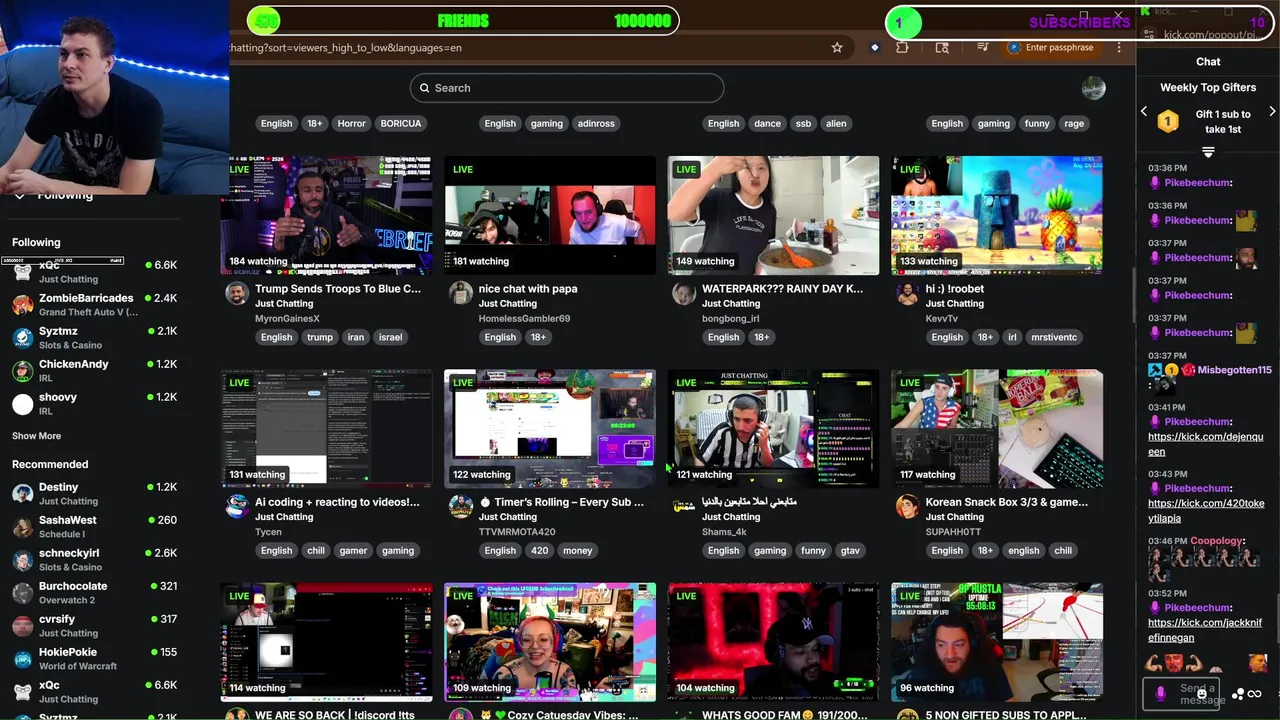Open the chat emote picker smiley icon
The width and height of the screenshot is (1280, 720).
[1202, 693]
